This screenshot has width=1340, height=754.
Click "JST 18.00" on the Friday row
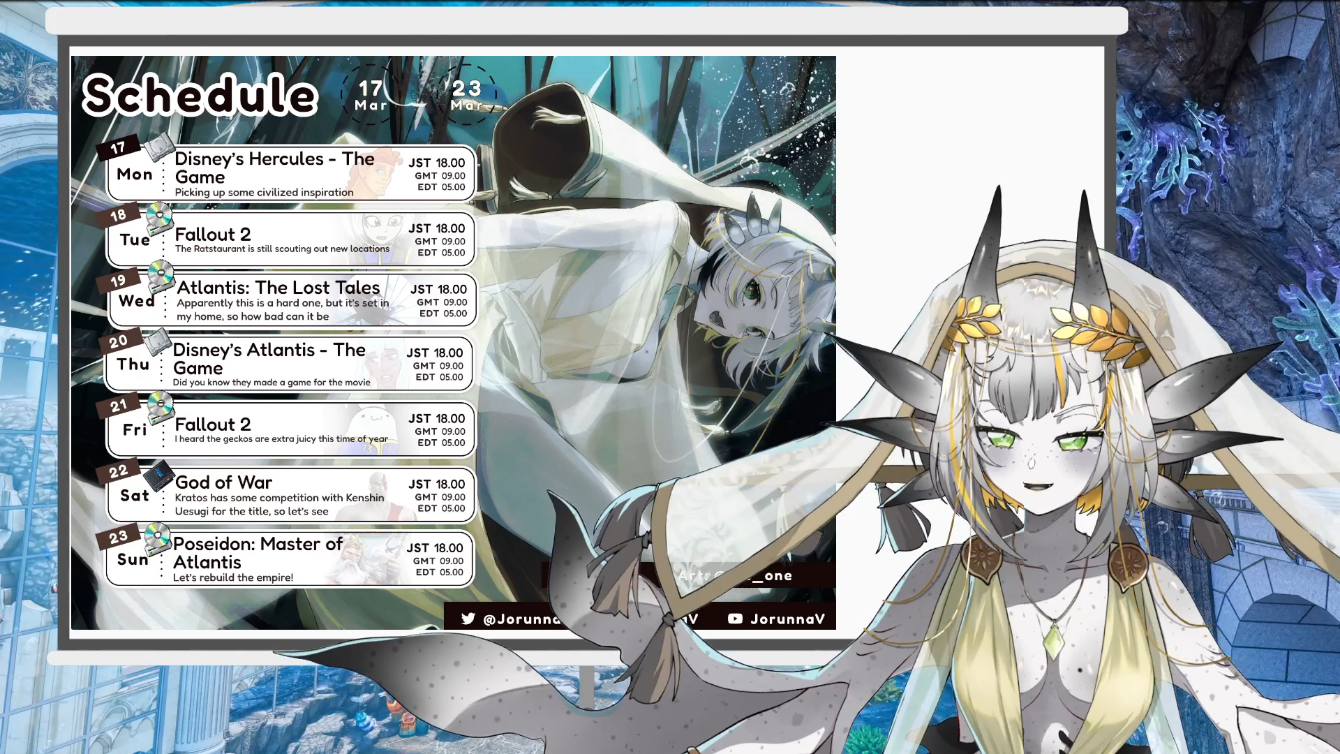tap(437, 419)
